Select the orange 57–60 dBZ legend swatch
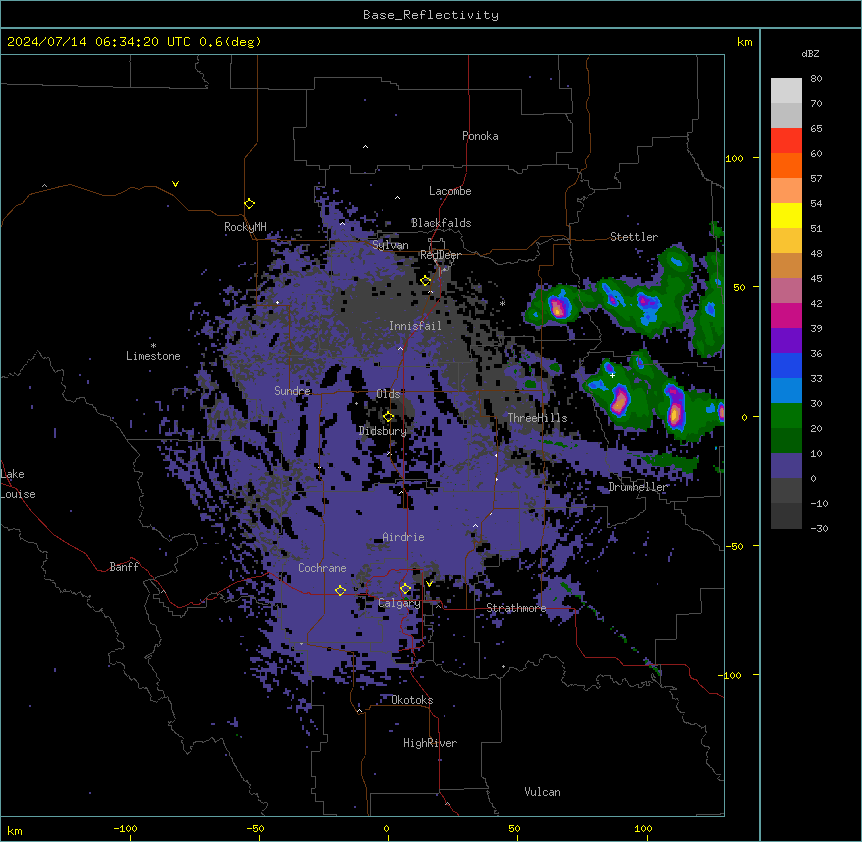This screenshot has height=842, width=862. [786, 165]
